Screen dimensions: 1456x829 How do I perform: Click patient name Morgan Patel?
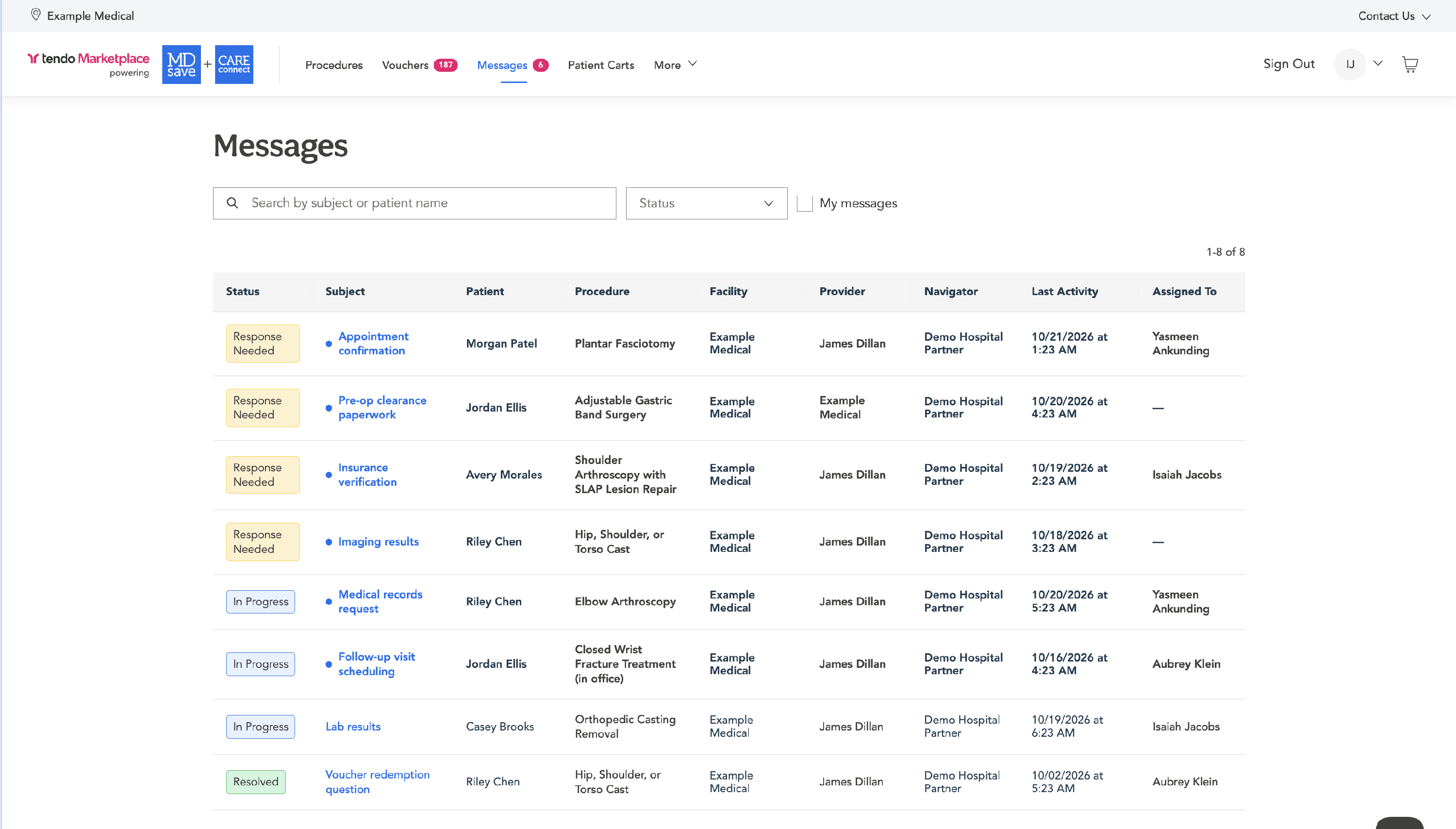(x=501, y=343)
